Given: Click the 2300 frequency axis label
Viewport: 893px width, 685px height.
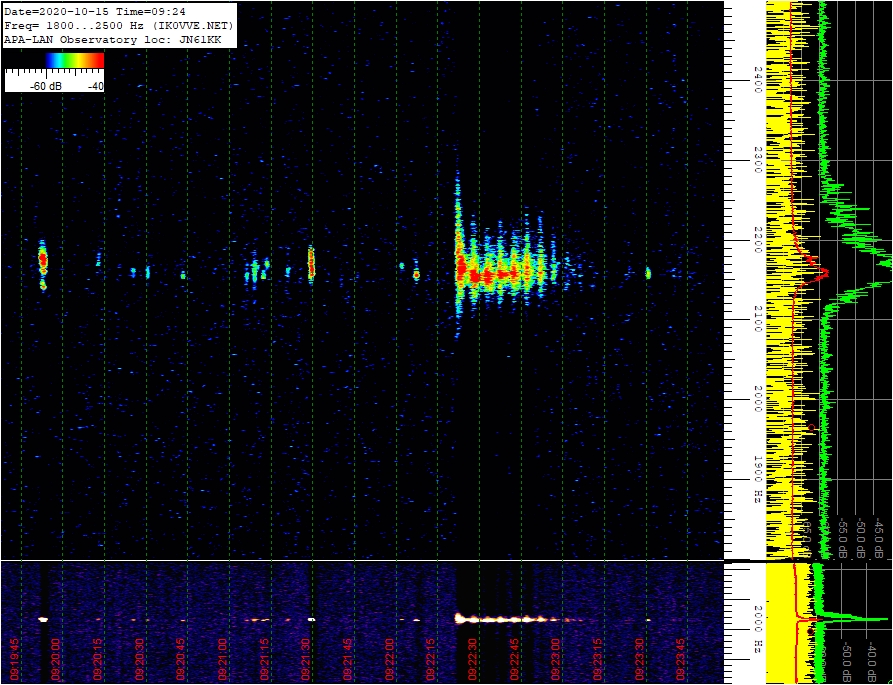Looking at the screenshot, I should coord(758,161).
